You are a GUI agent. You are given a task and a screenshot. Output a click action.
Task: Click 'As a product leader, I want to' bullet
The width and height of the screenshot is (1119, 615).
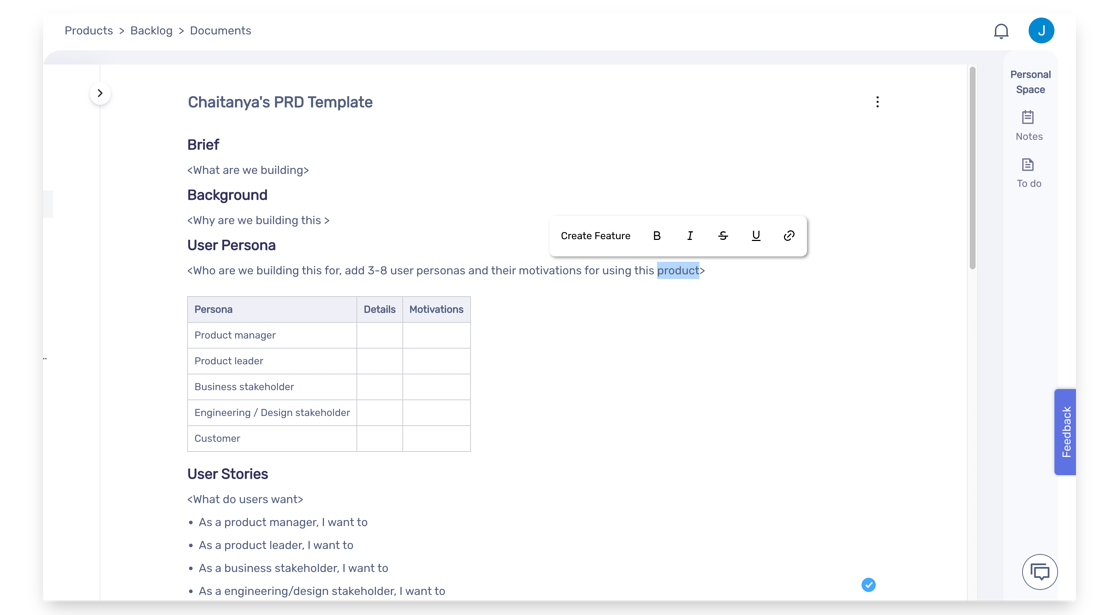click(x=275, y=545)
